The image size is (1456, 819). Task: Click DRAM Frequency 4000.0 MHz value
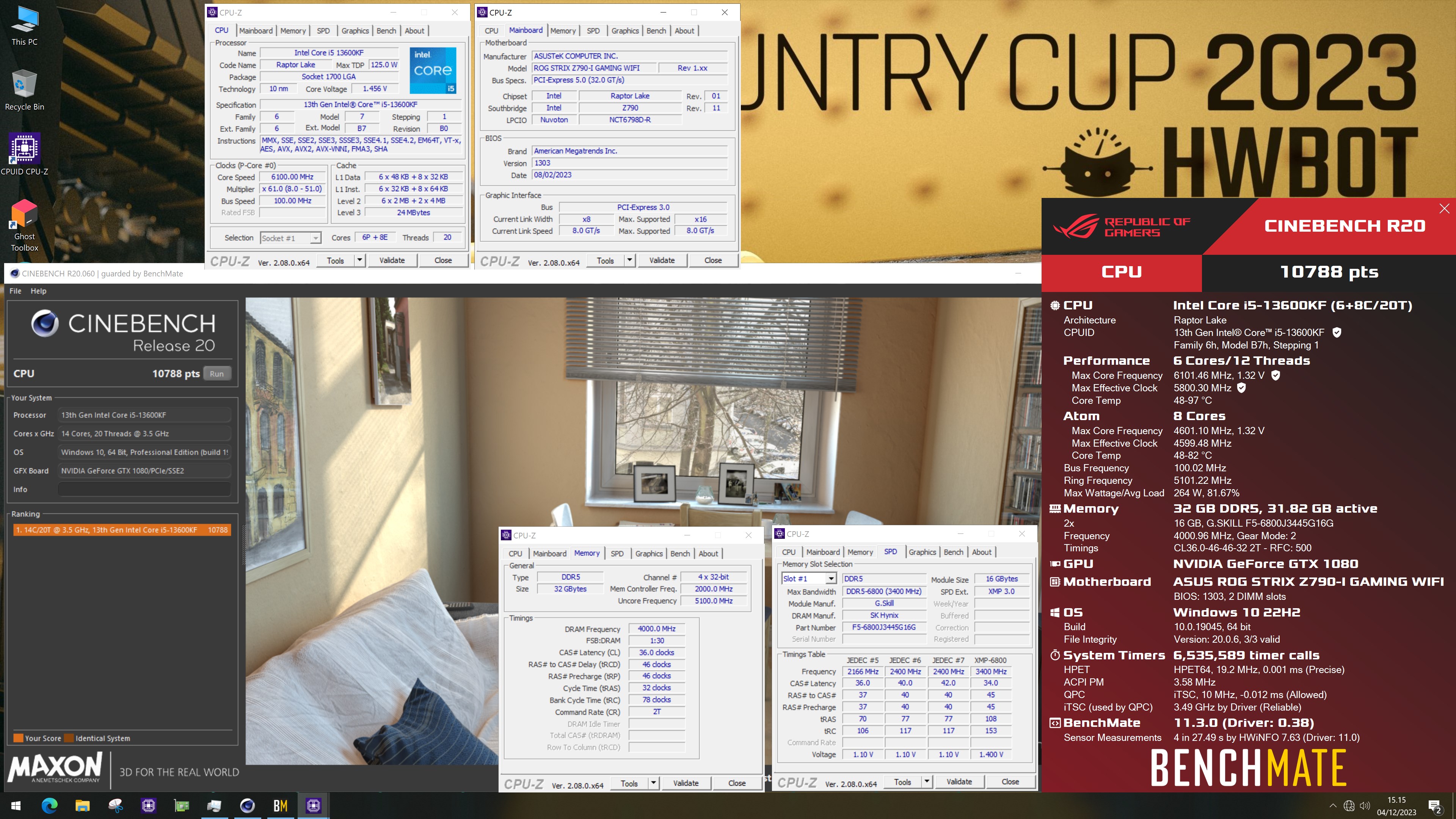tap(656, 629)
